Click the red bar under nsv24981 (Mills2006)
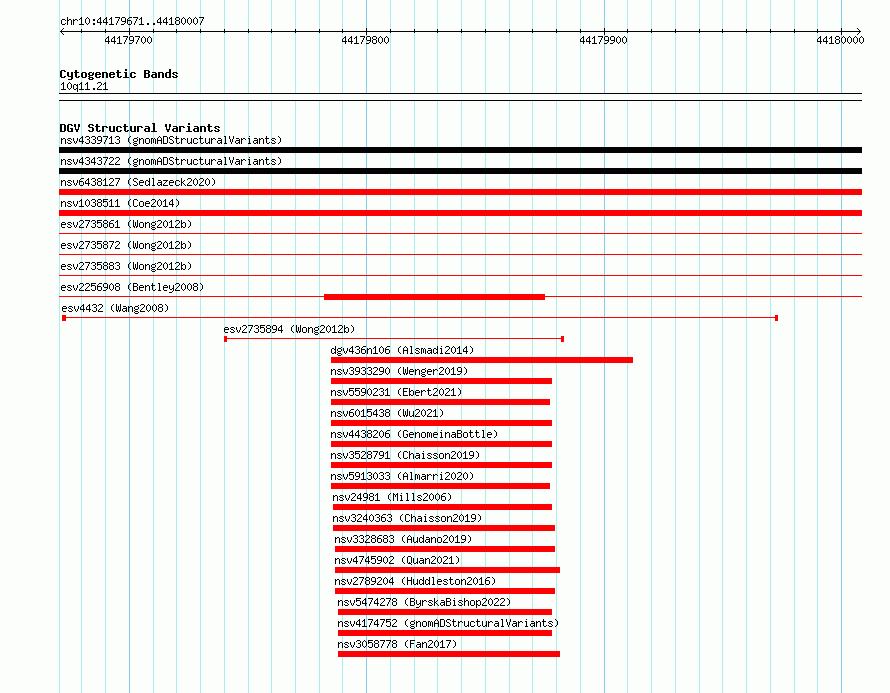This screenshot has width=890, height=693. pos(442,507)
